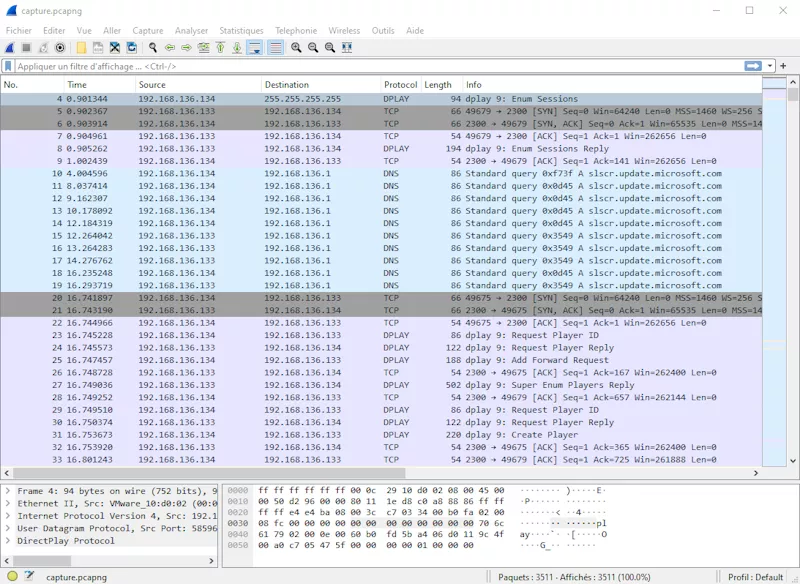
Task: Close this capture file
Action: coord(115,48)
